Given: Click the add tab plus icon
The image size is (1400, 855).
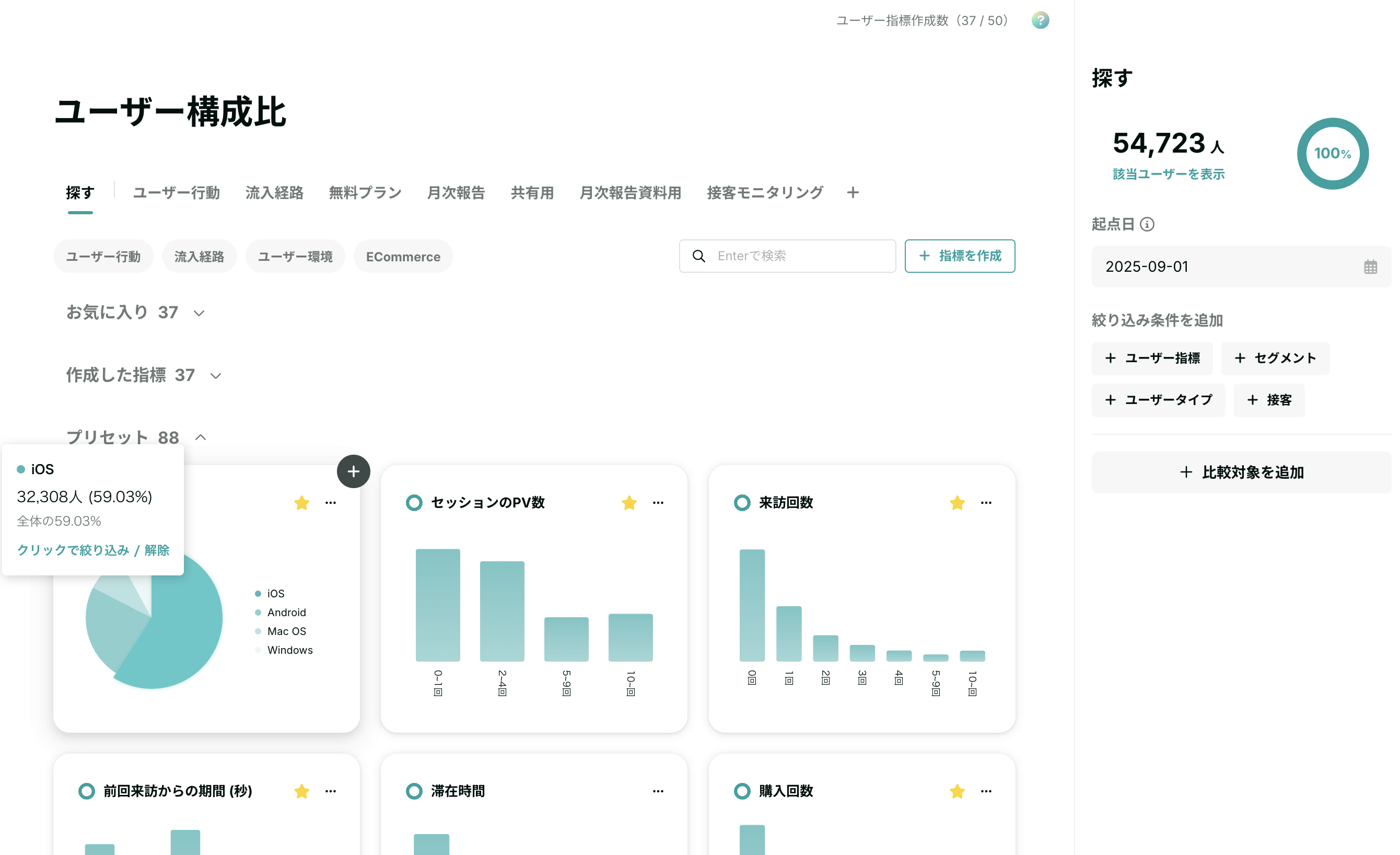Looking at the screenshot, I should click(852, 193).
